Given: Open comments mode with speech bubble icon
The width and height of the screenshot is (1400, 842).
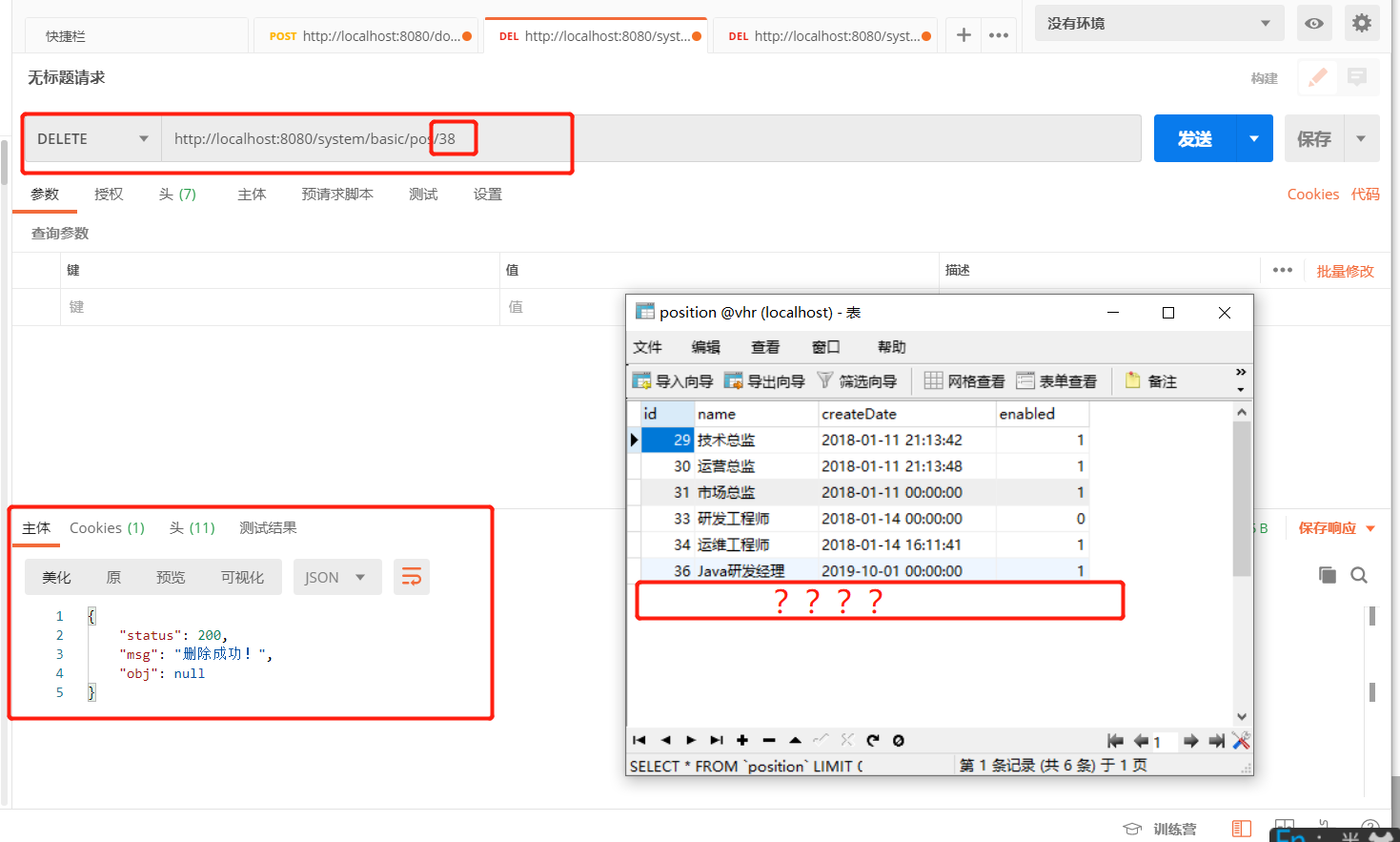Looking at the screenshot, I should pyautogui.click(x=1357, y=77).
